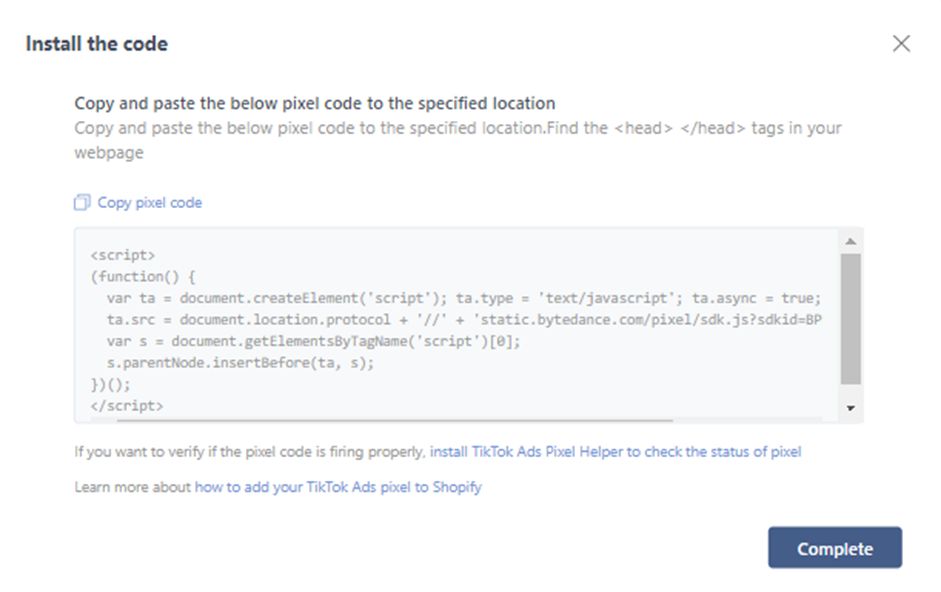Click the copy icon beside Copy pixel code

coord(82,203)
